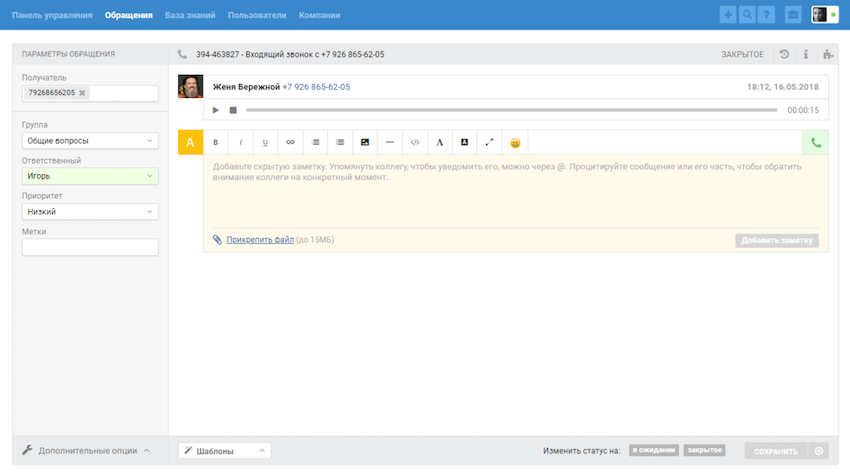
Task: Insert unordered list
Action: [x=340, y=143]
